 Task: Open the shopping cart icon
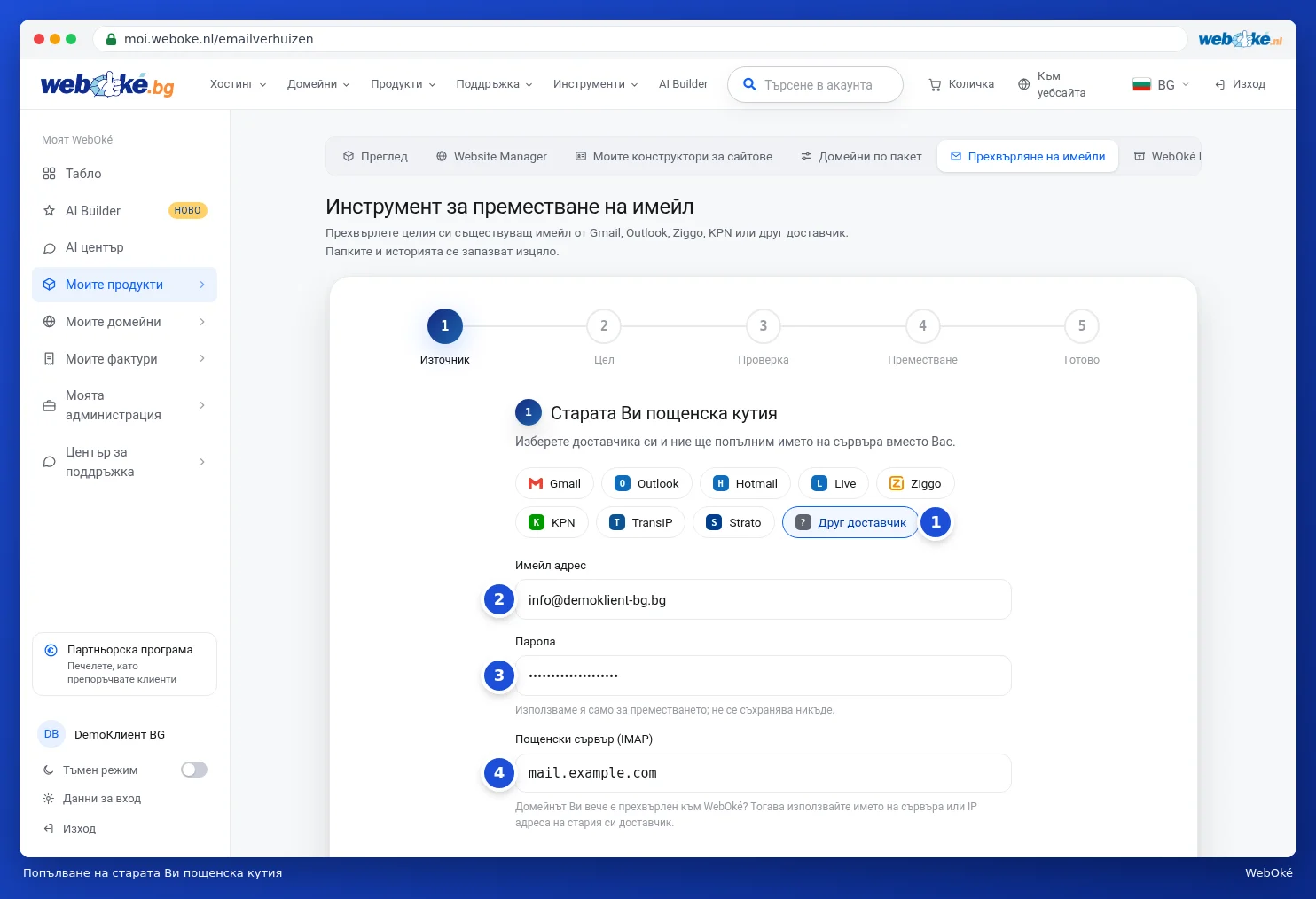tap(935, 84)
